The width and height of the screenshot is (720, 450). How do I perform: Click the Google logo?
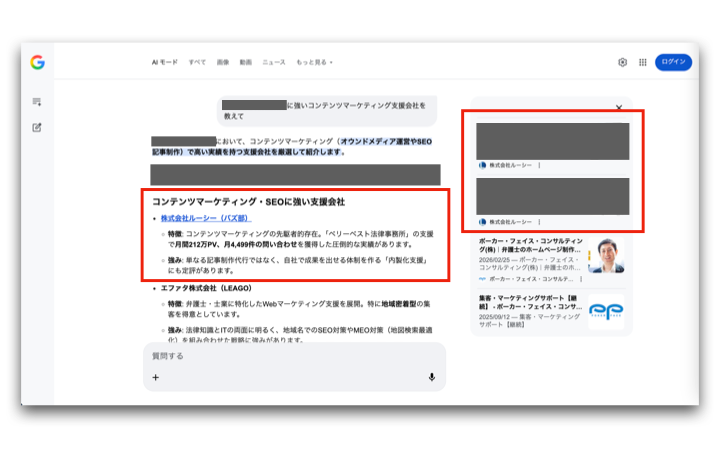tap(37, 62)
